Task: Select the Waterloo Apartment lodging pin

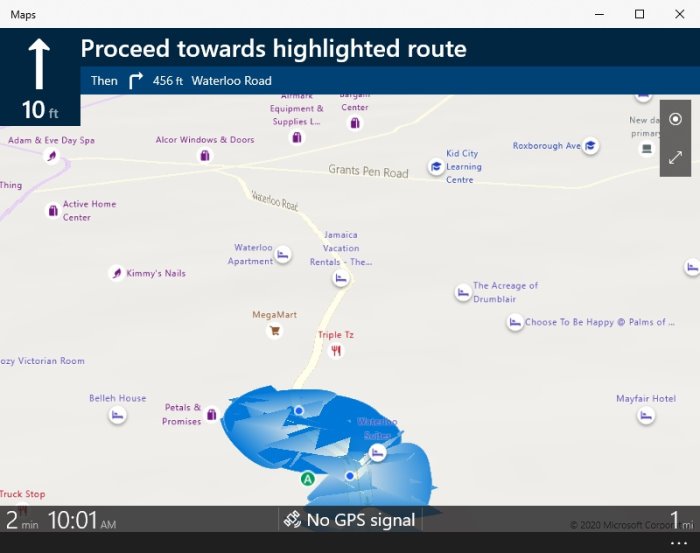Action: tap(283, 255)
